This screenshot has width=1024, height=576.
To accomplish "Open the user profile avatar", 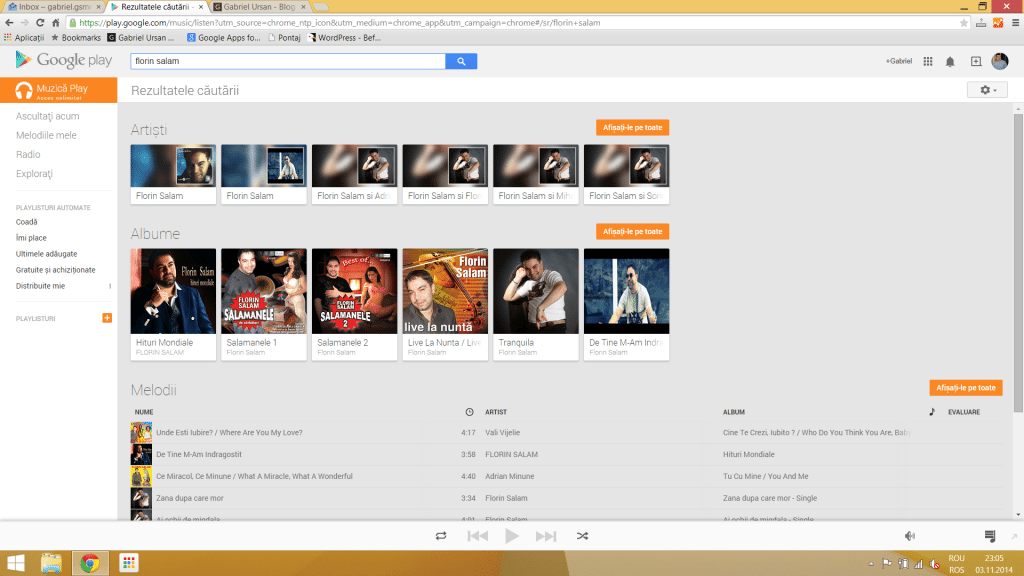I will [1000, 61].
